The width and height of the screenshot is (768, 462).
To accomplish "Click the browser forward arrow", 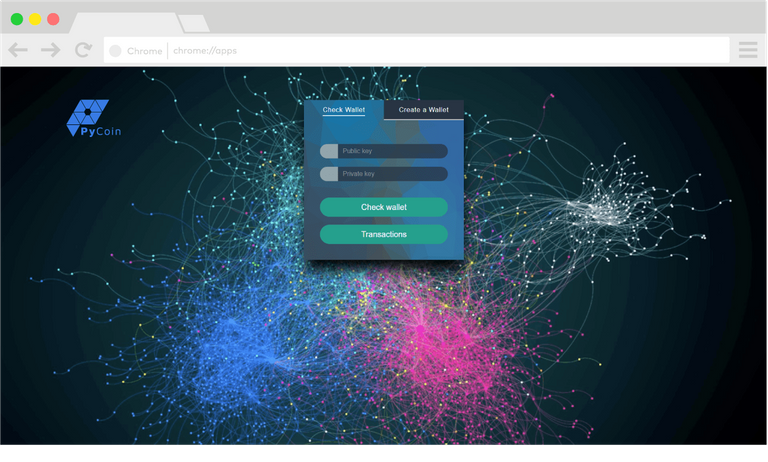I will pyautogui.click(x=50, y=50).
